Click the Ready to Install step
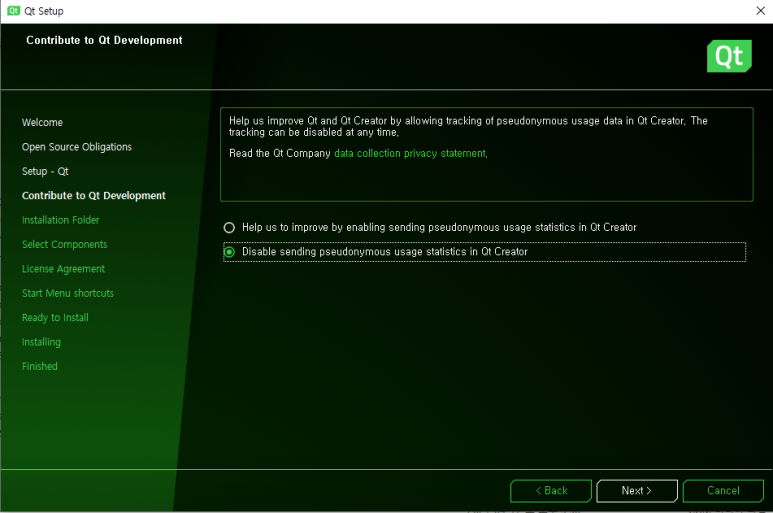This screenshot has width=773, height=513. [55, 317]
